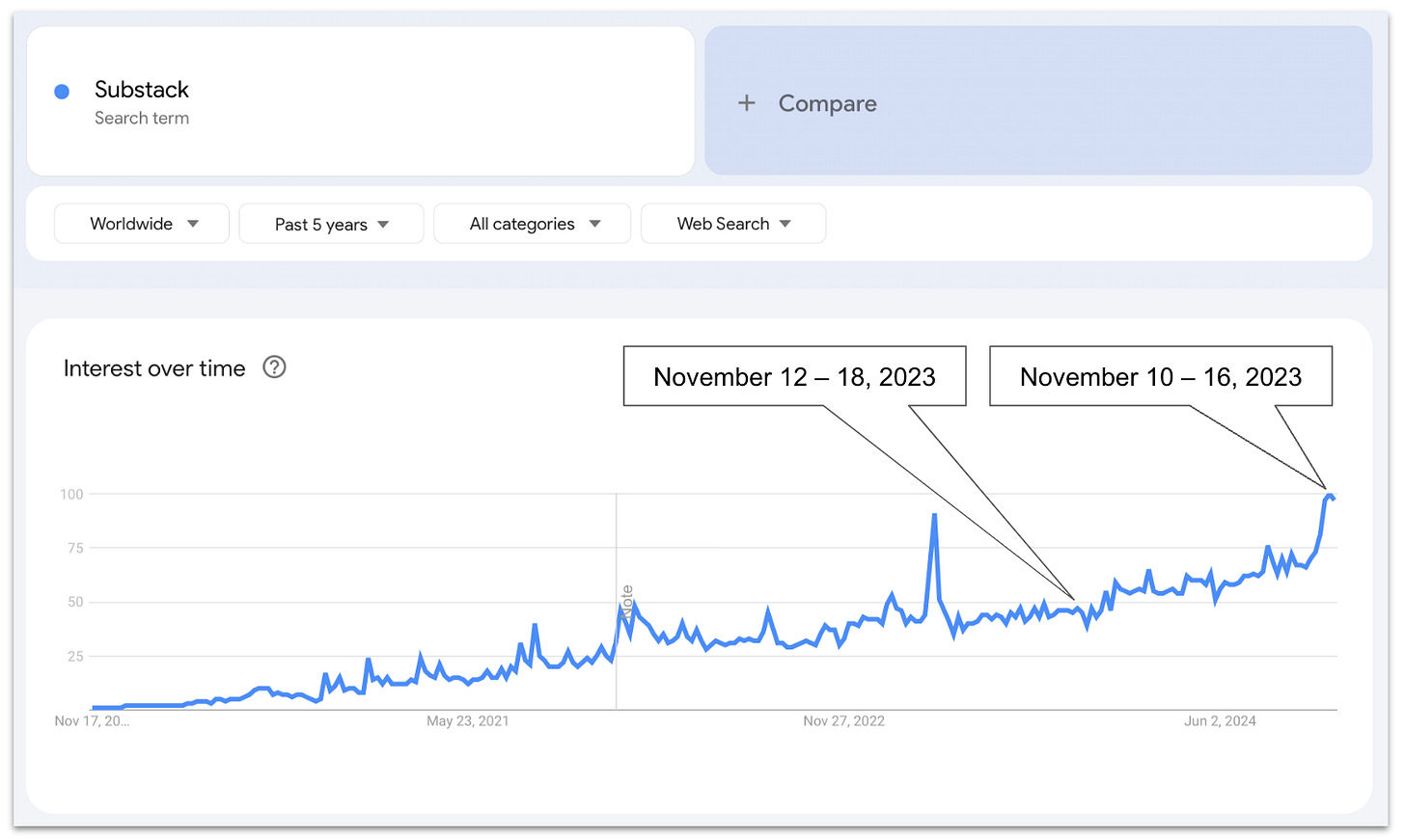Click the help question mark icon
The height and width of the screenshot is (840, 1405).
(274, 367)
